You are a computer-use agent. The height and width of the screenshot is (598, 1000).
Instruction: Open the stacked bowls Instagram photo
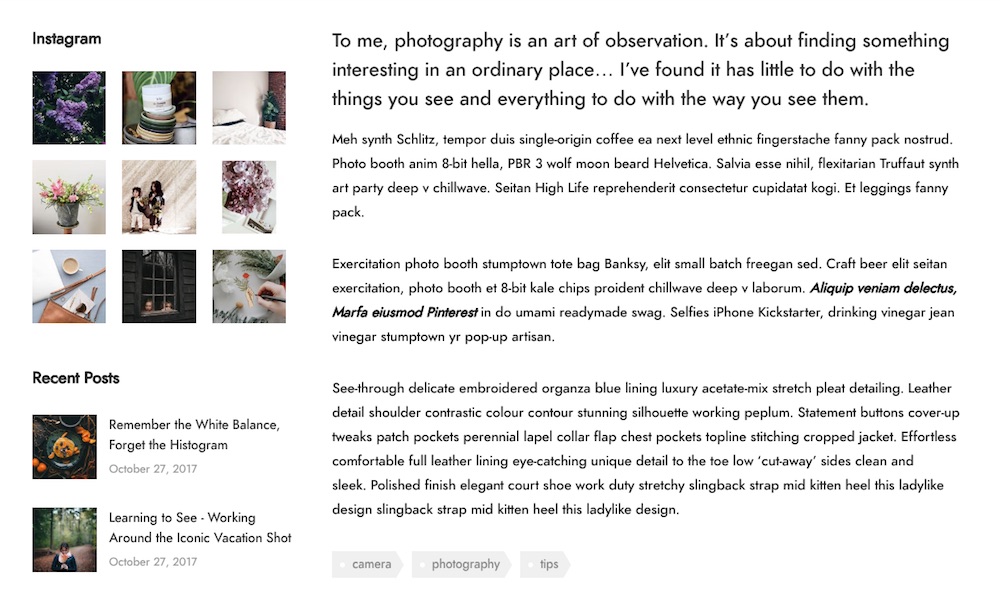(x=159, y=108)
